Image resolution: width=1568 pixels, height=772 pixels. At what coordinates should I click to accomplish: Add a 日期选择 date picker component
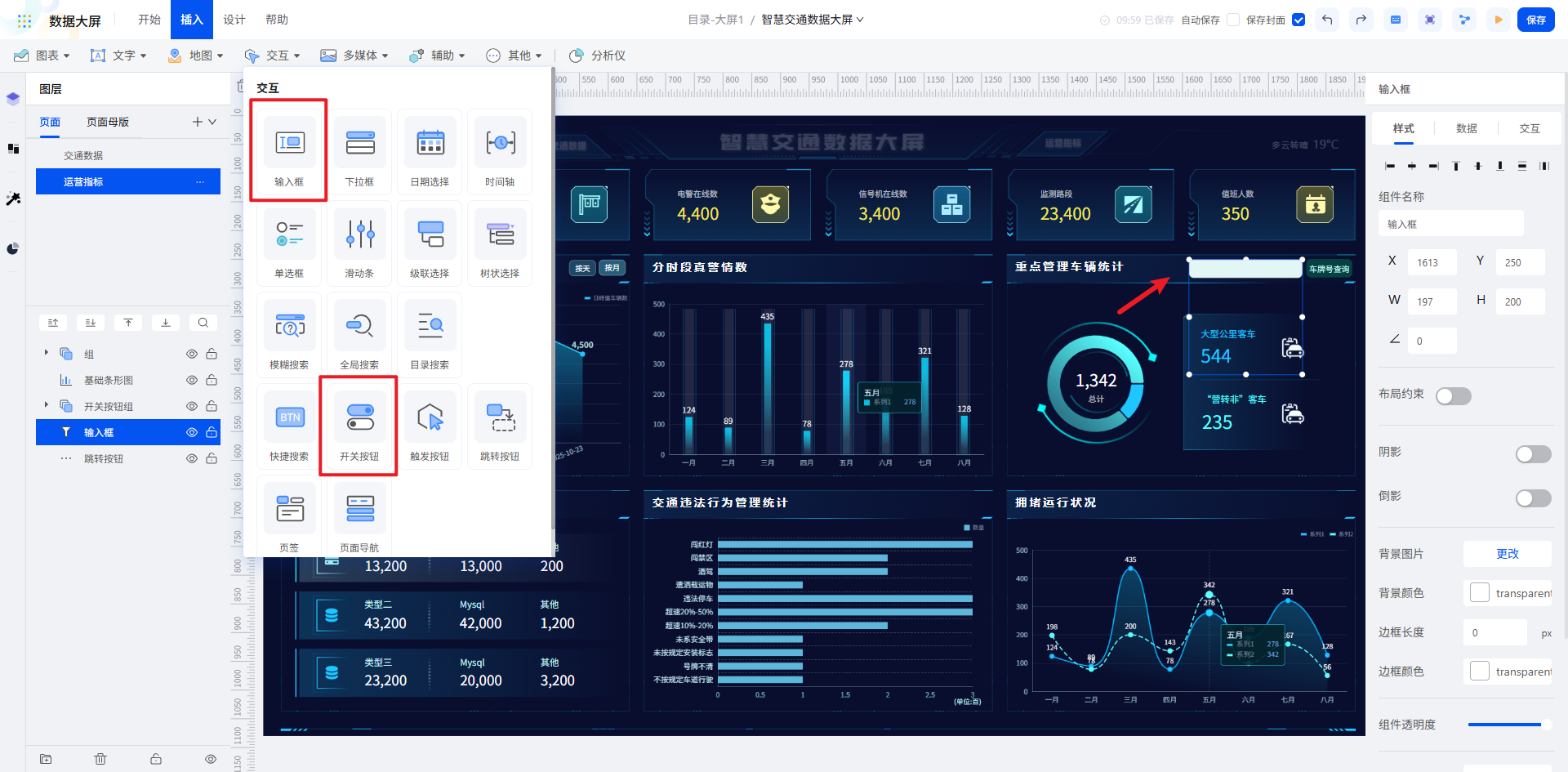coord(430,151)
